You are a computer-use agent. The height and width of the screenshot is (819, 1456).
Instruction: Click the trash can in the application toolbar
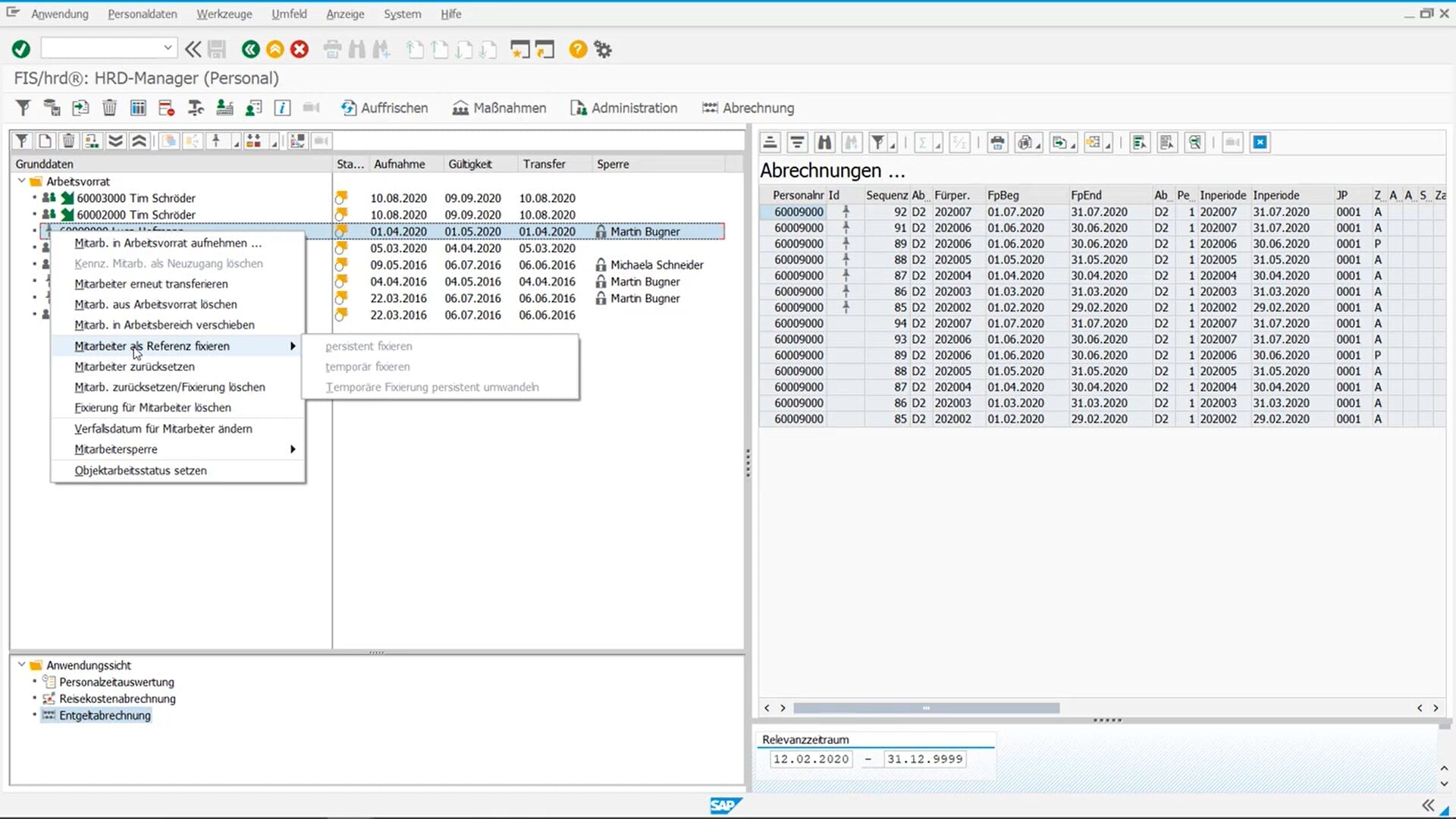pos(109,108)
